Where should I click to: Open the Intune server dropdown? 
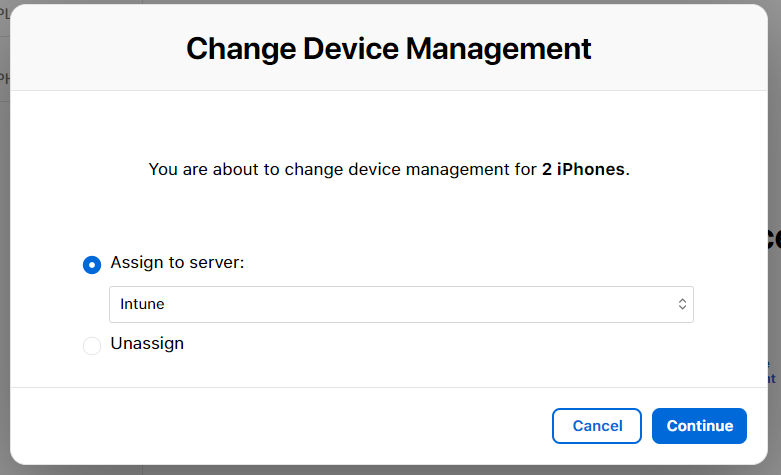pyautogui.click(x=400, y=304)
